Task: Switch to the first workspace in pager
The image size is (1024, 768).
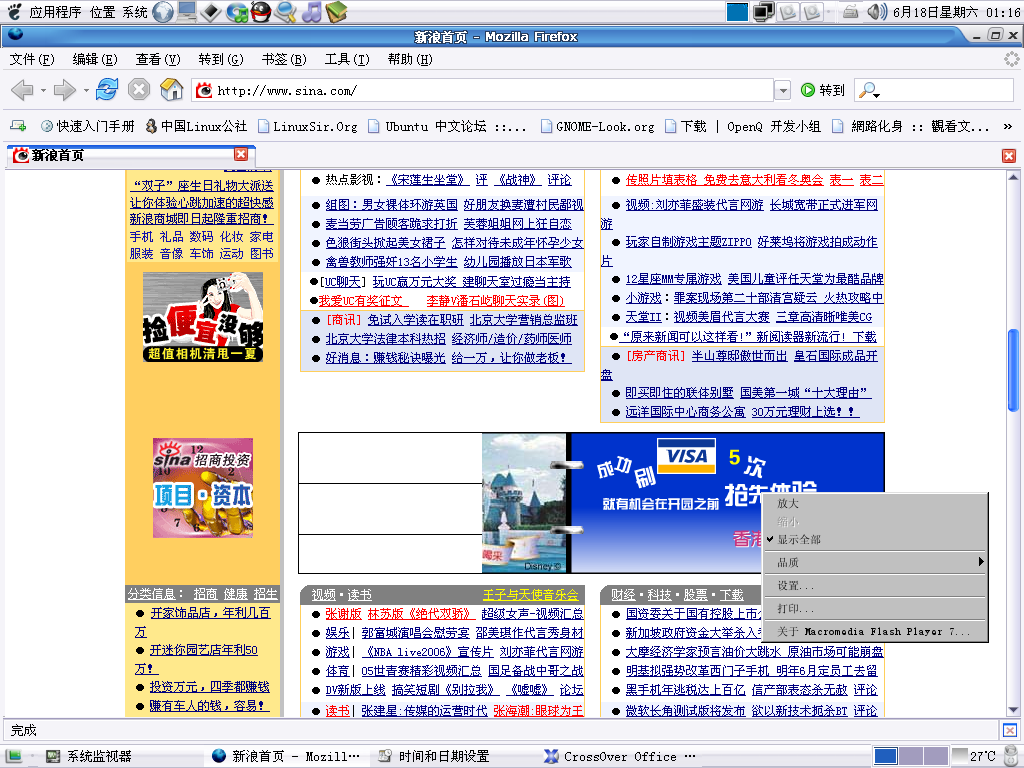Action: (x=885, y=756)
